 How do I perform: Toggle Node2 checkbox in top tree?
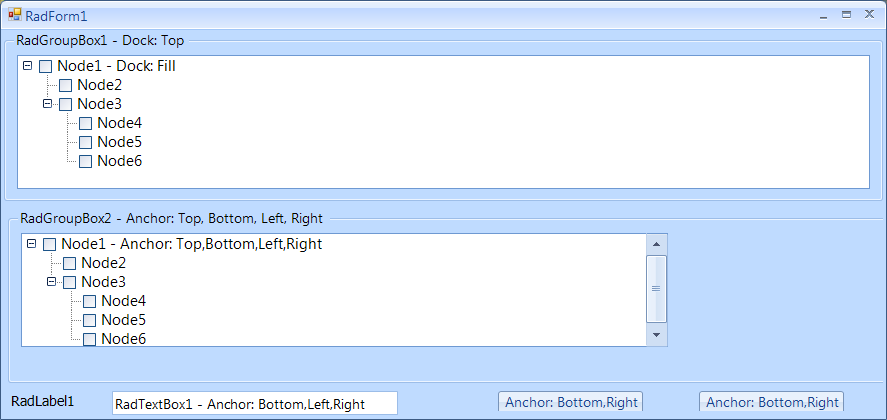click(65, 85)
